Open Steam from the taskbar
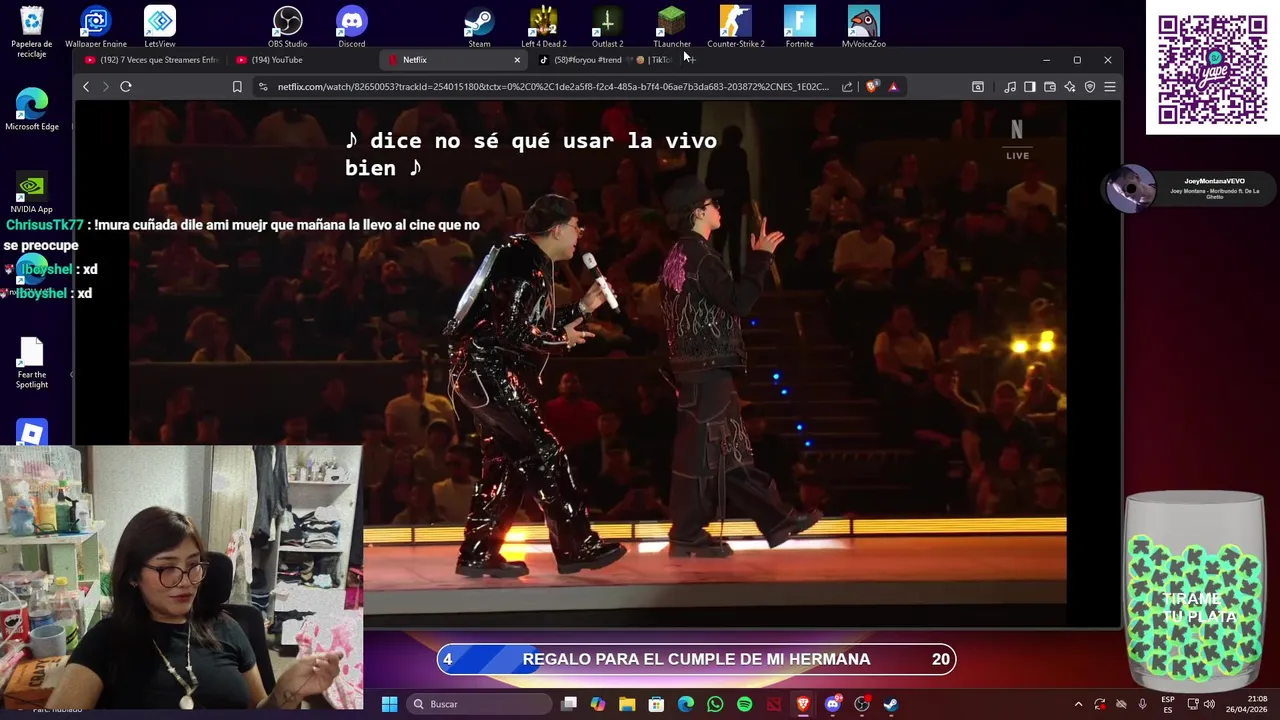 coord(891,704)
